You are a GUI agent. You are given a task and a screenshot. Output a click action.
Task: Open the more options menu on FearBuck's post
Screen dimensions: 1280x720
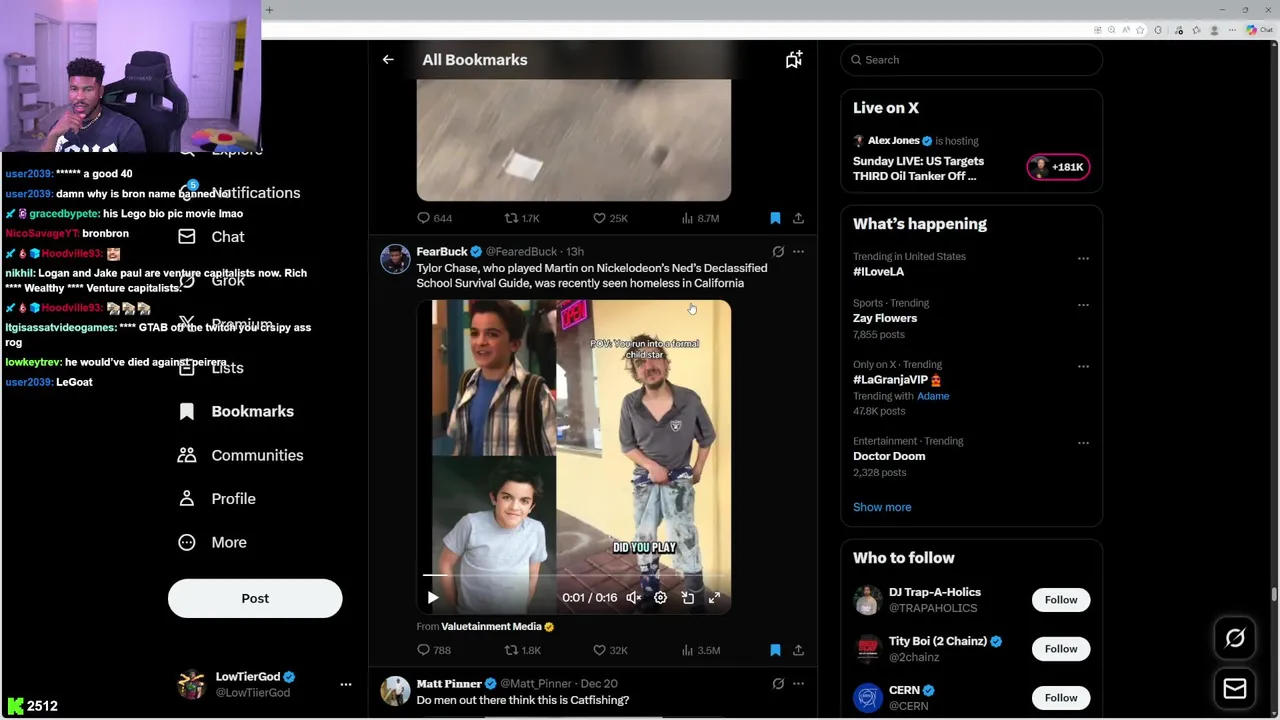[x=798, y=252]
